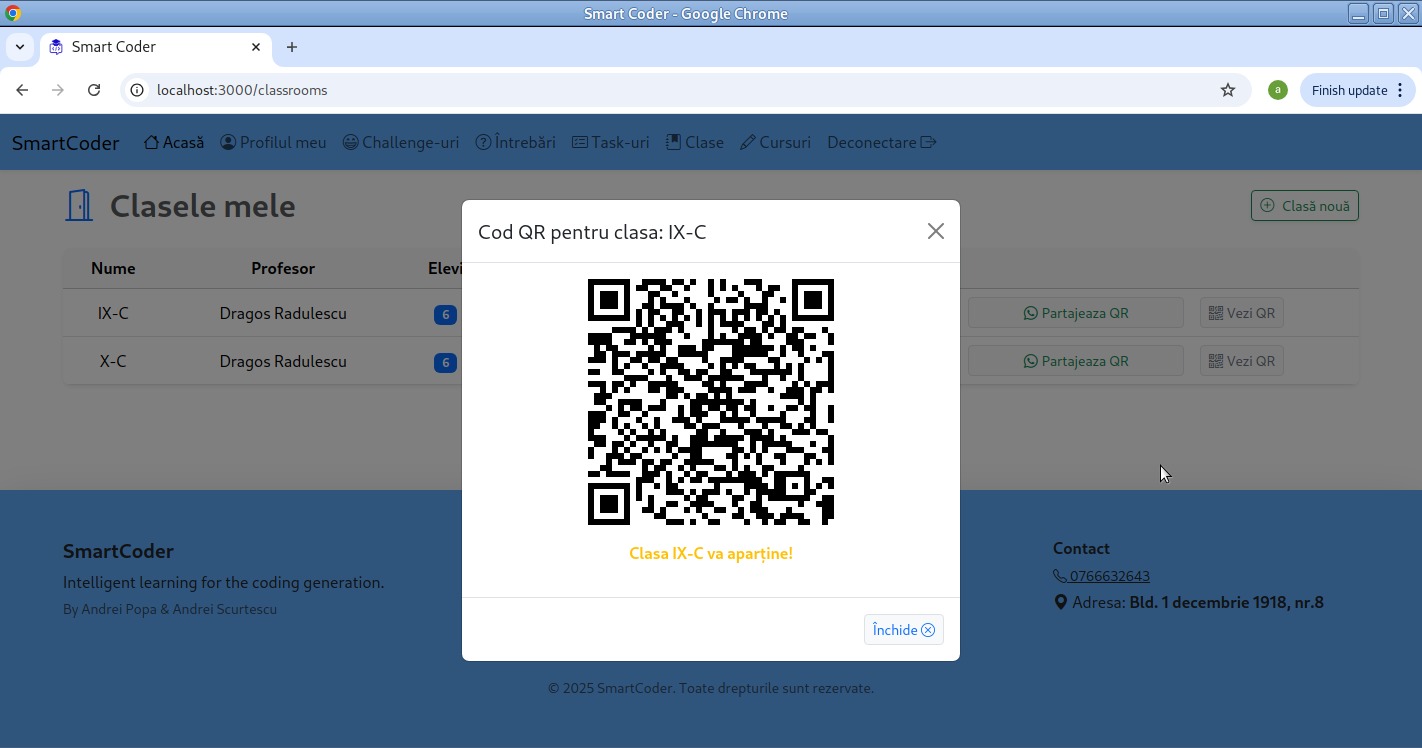This screenshot has height=748, width=1422.
Task: Click the site information icon in the address bar
Action: 138,90
